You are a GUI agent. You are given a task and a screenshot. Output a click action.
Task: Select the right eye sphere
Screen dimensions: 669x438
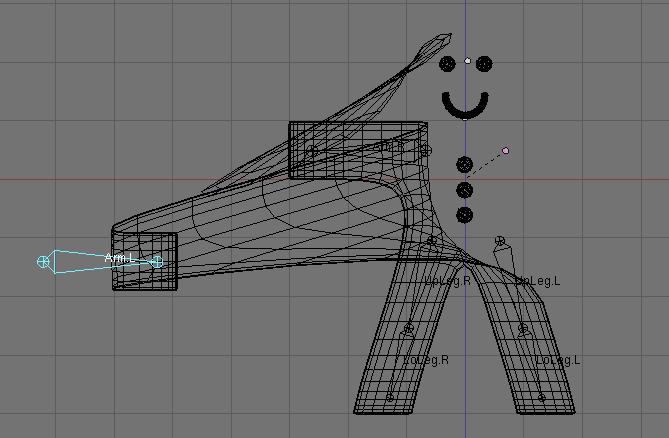pyautogui.click(x=484, y=64)
